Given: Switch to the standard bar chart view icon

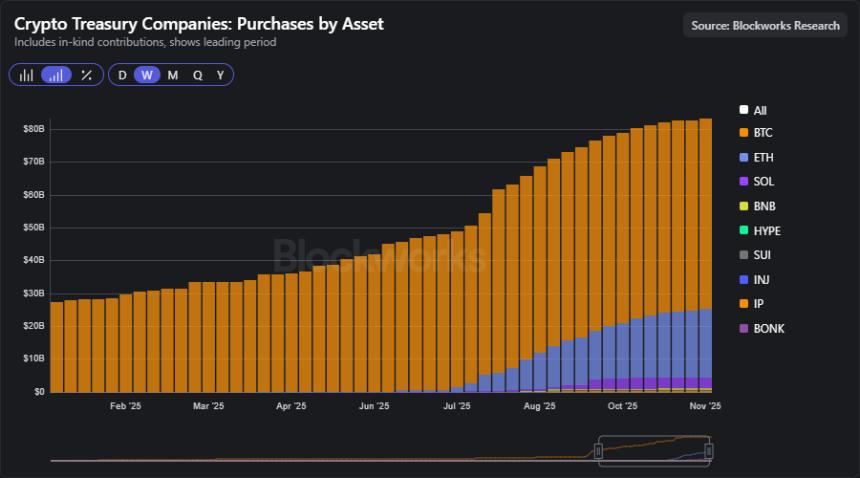Looking at the screenshot, I should coord(26,75).
